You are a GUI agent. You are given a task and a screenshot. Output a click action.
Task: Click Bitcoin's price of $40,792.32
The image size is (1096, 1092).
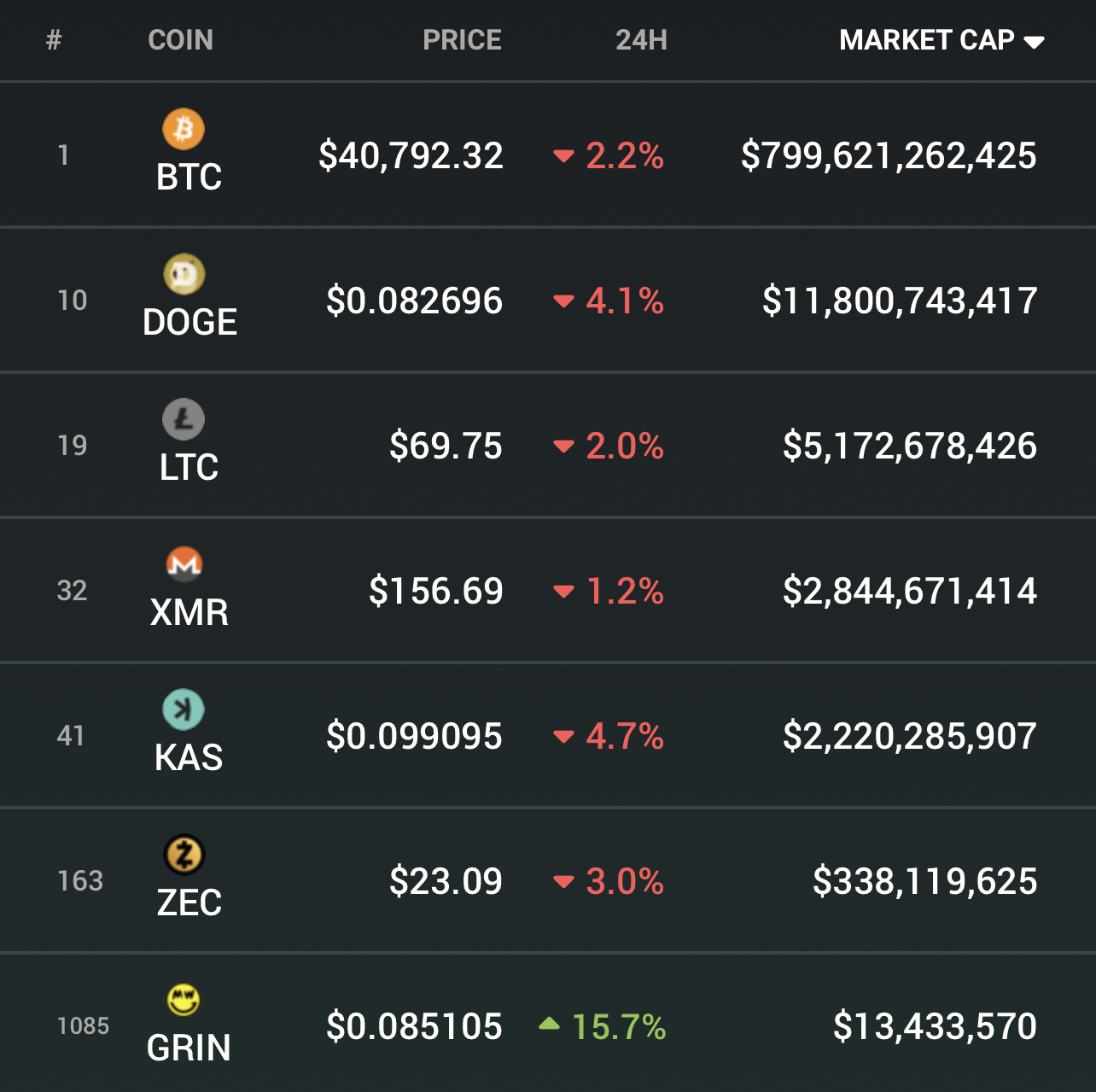(x=411, y=155)
